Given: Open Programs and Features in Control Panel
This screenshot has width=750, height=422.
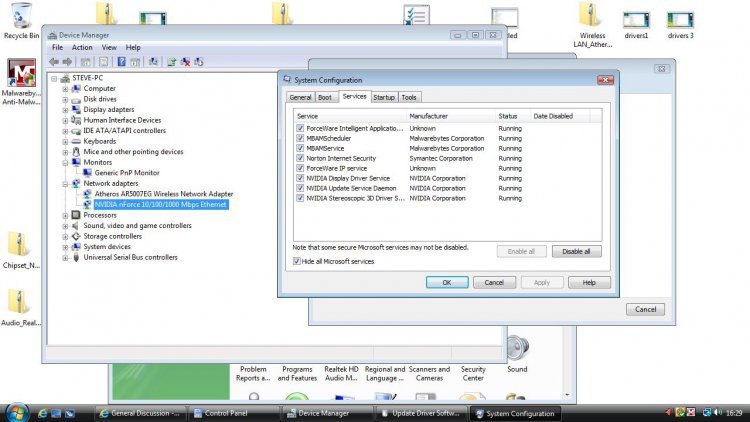Looking at the screenshot, I should point(297,373).
